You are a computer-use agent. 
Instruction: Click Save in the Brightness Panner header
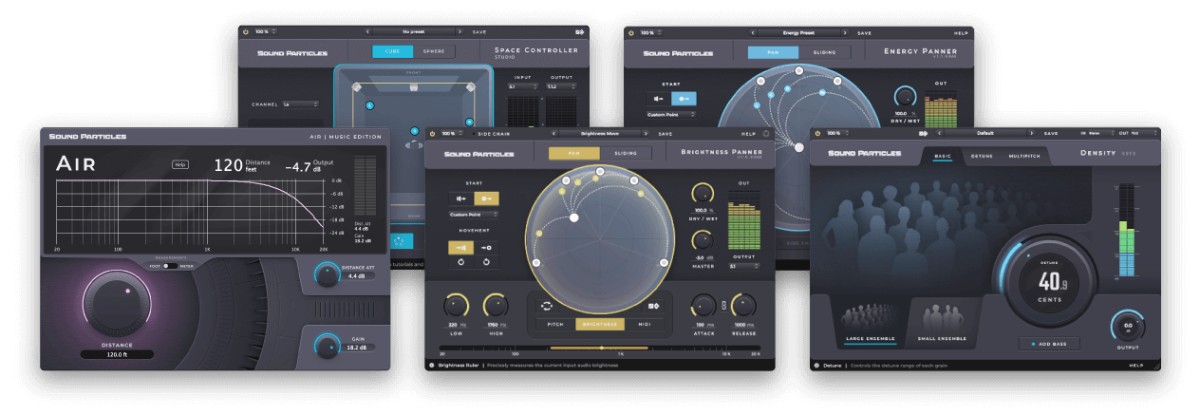pyautogui.click(x=665, y=133)
